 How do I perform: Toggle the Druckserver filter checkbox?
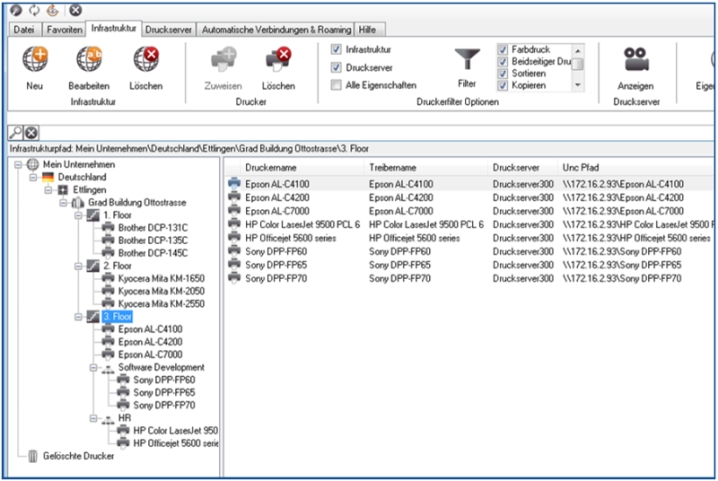[x=336, y=67]
